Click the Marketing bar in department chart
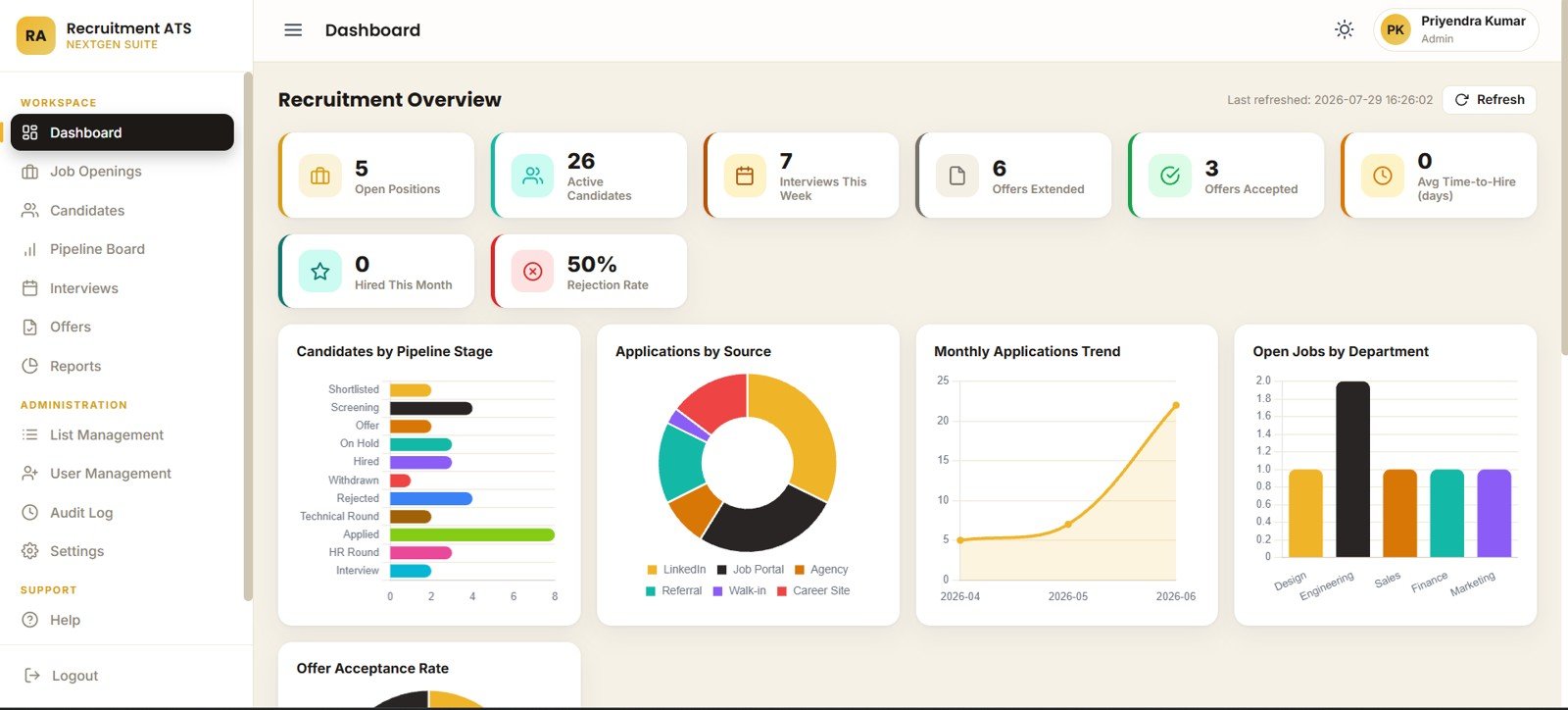The image size is (1568, 710). [x=1494, y=514]
